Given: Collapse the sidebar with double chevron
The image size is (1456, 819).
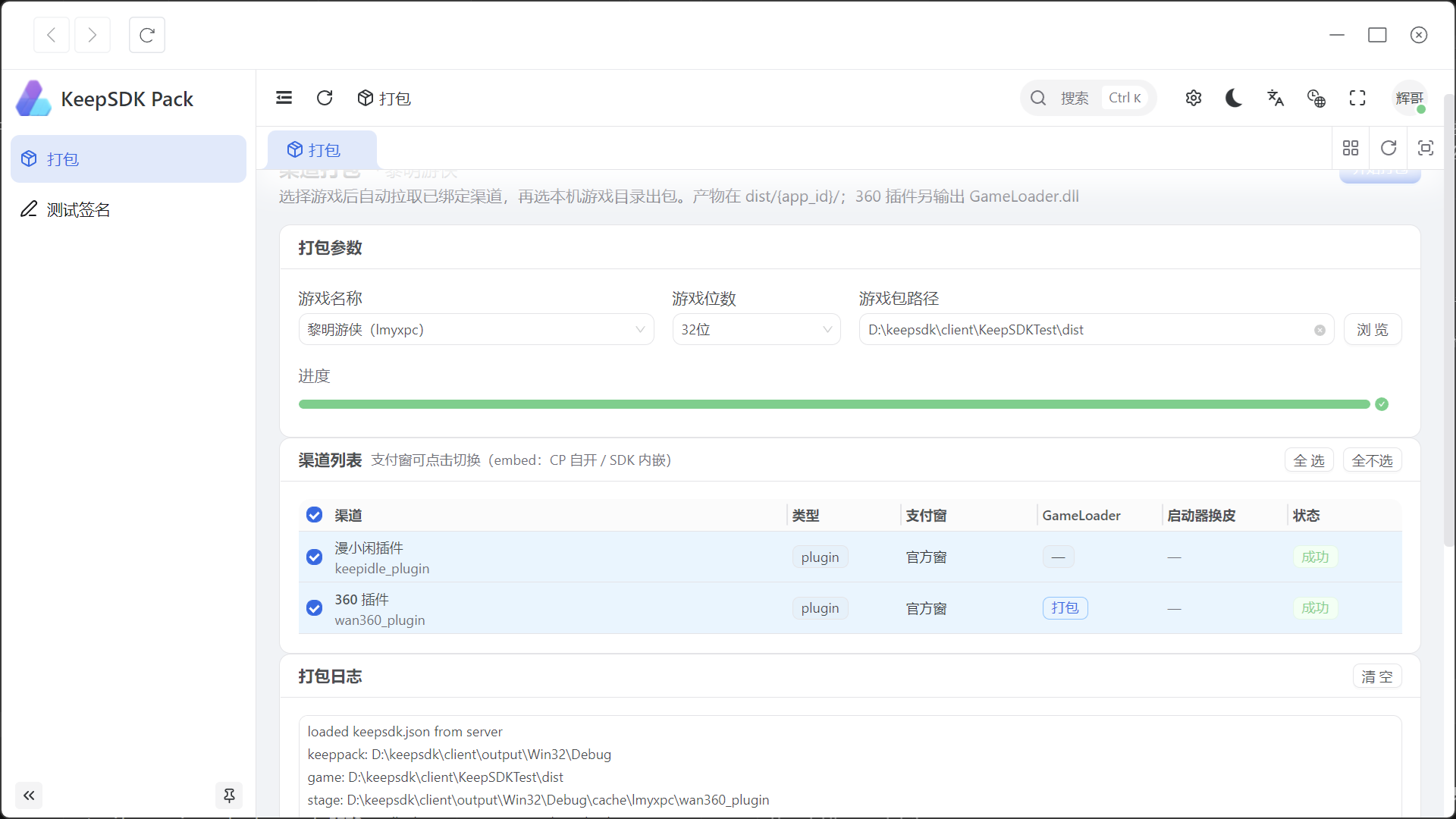Looking at the screenshot, I should pos(29,795).
